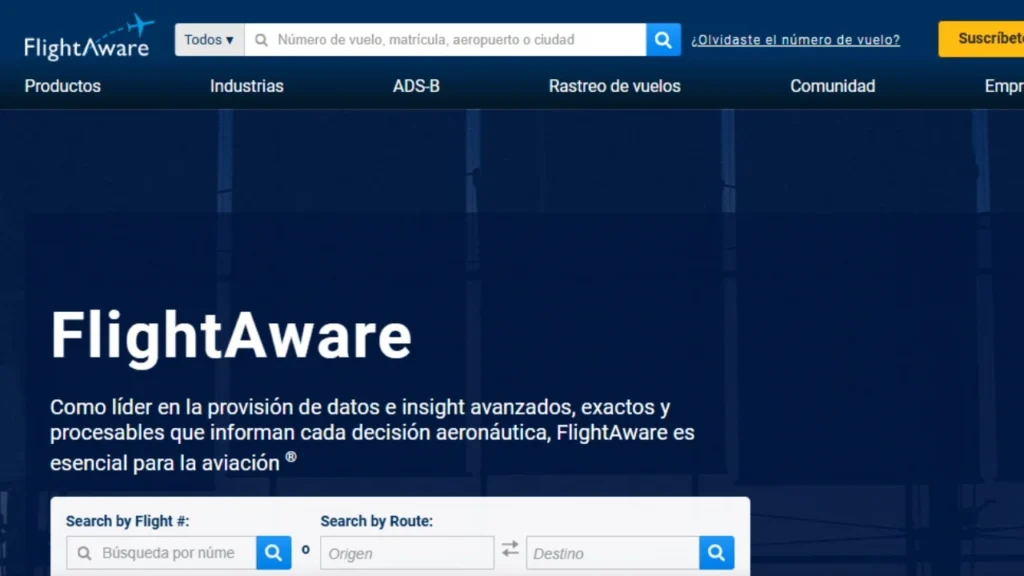1024x576 pixels.
Task: Click the Search by Route magnifier button
Action: pyautogui.click(x=716, y=553)
